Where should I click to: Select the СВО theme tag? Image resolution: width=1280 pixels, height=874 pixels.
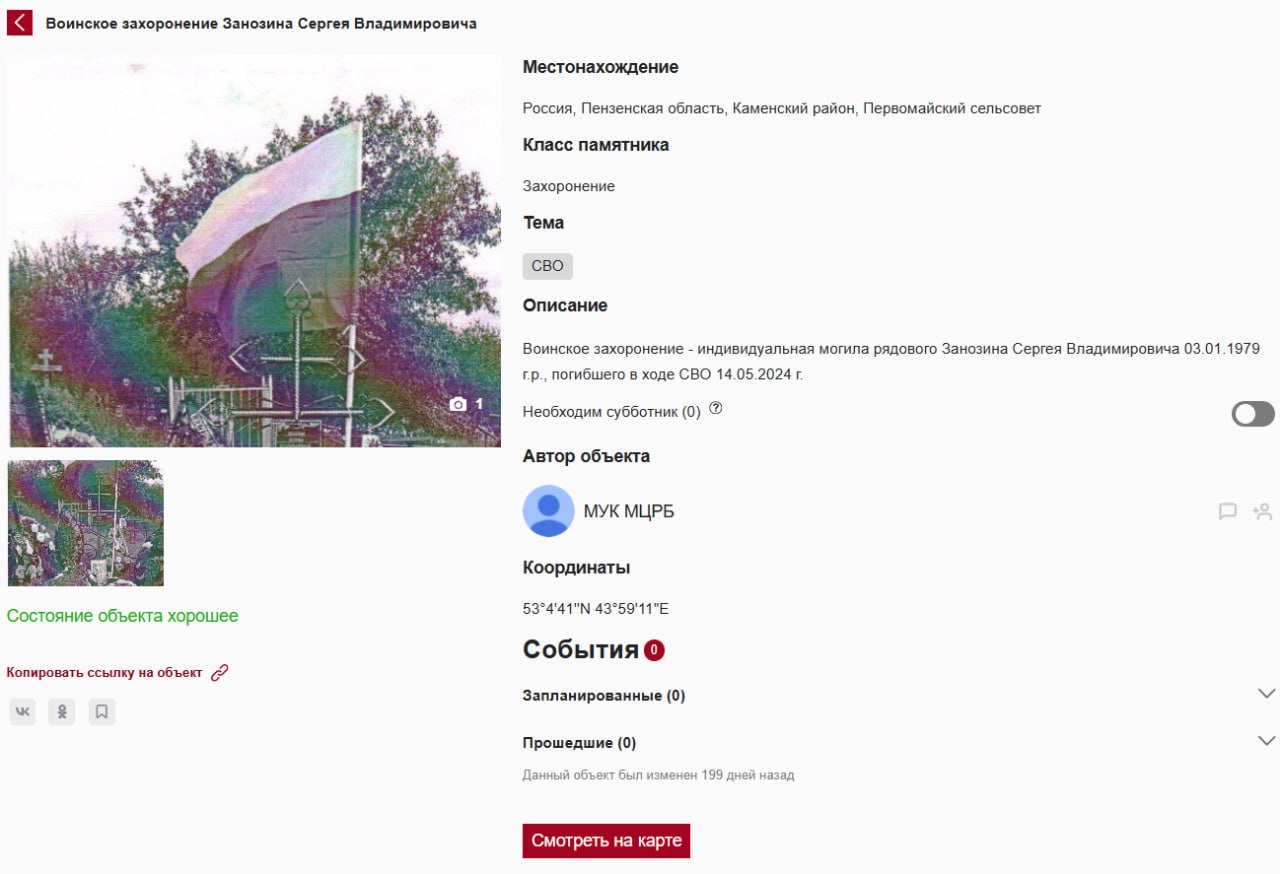547,266
